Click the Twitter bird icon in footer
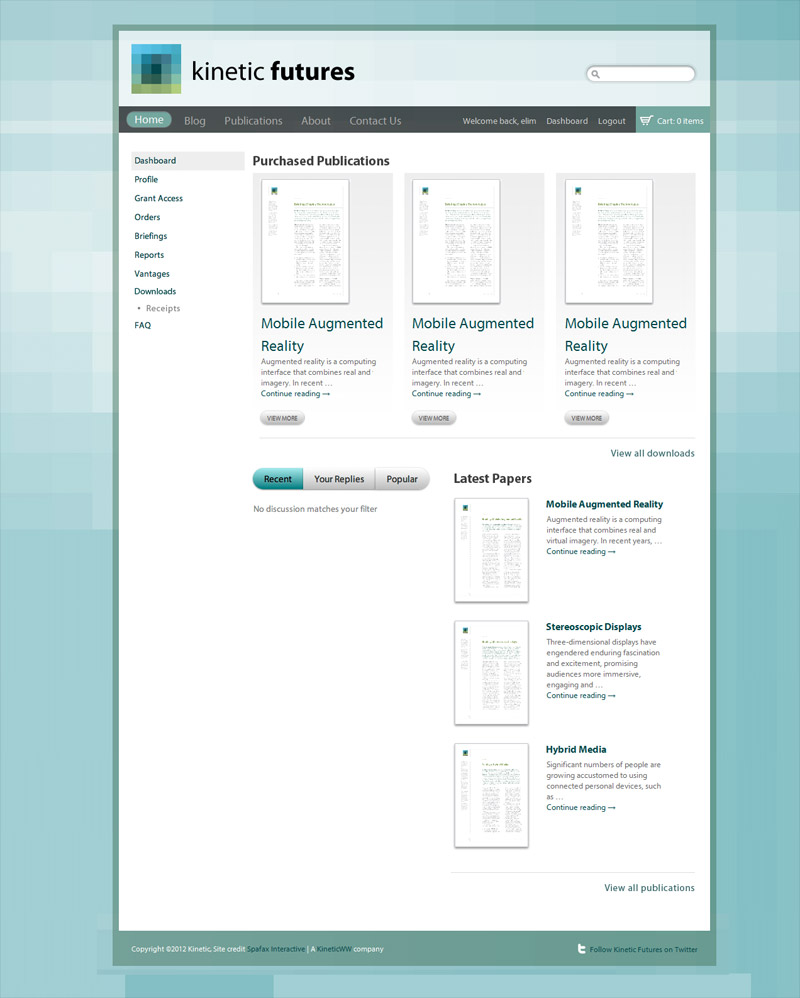Image resolution: width=800 pixels, height=998 pixels. [582, 949]
